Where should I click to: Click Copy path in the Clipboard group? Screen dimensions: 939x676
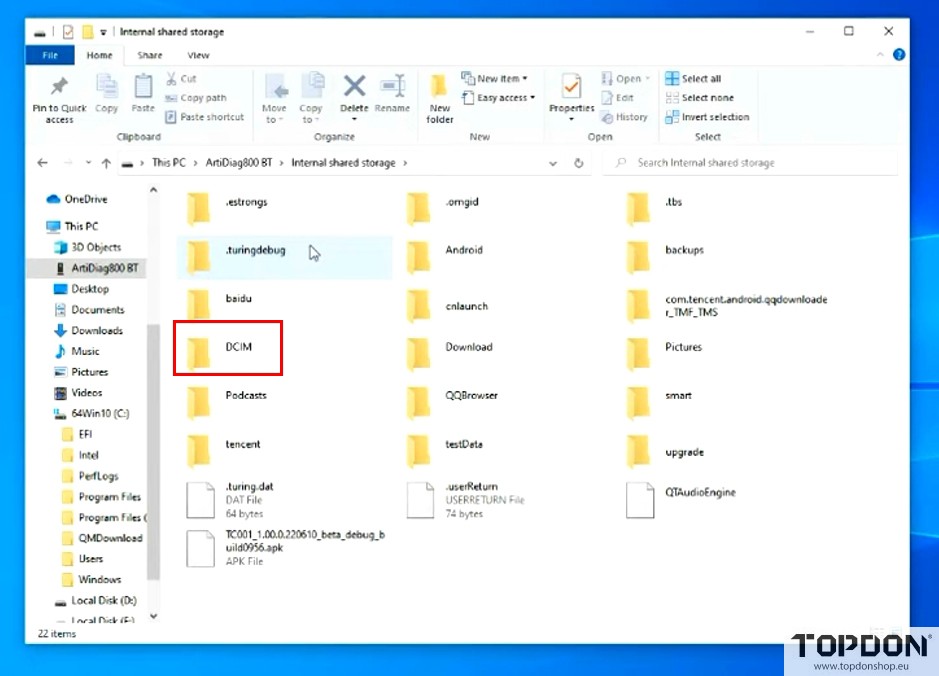pyautogui.click(x=199, y=97)
